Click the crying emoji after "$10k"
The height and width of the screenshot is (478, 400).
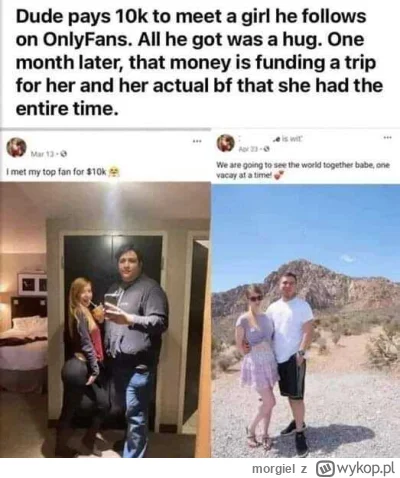(x=115, y=172)
